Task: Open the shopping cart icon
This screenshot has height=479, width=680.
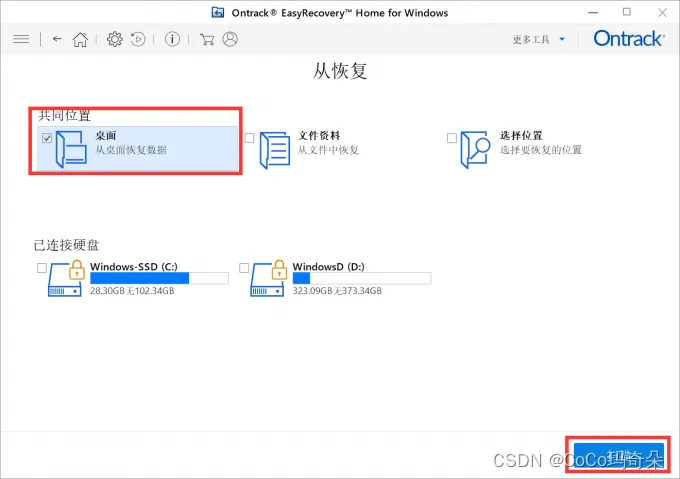Action: coord(207,39)
